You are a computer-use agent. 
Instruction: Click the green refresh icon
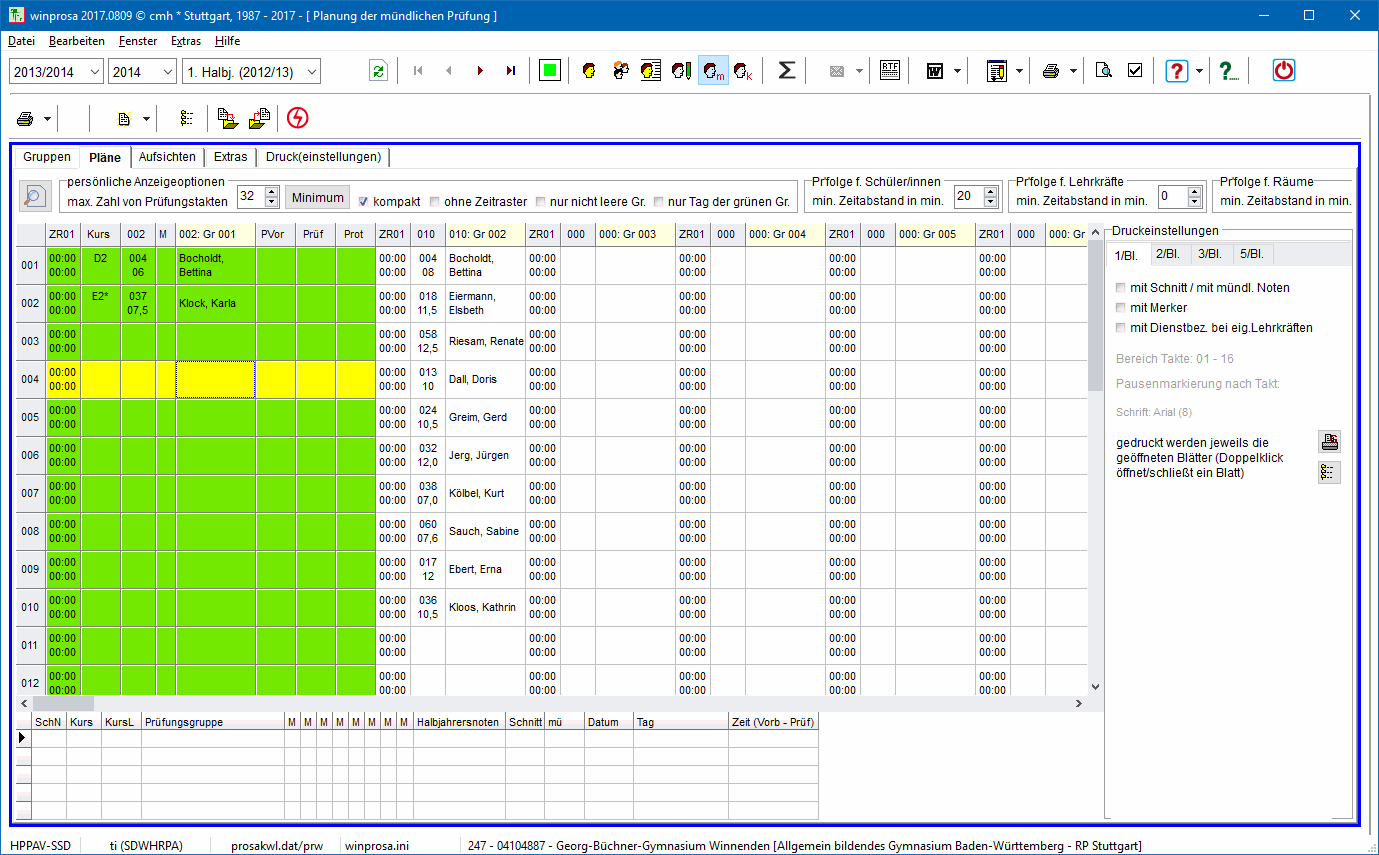378,71
